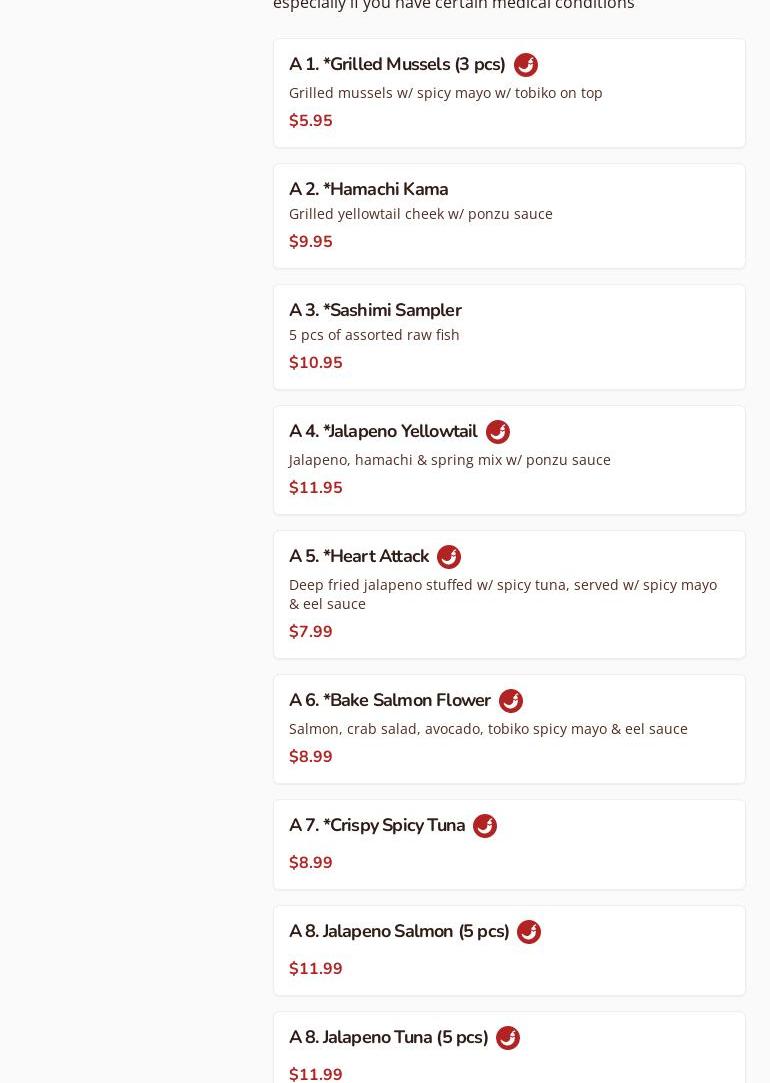Click spicy icon next to Jalapeno Salmon
This screenshot has height=1083, width=770.
pyautogui.click(x=528, y=932)
